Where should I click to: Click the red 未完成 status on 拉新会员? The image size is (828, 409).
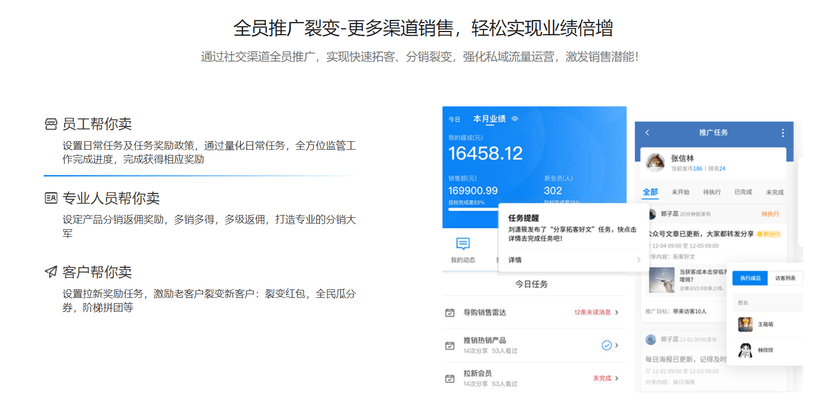pyautogui.click(x=601, y=378)
